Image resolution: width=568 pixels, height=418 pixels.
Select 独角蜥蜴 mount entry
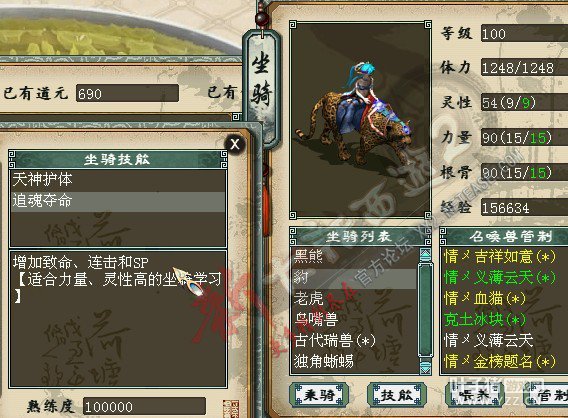[354, 361]
